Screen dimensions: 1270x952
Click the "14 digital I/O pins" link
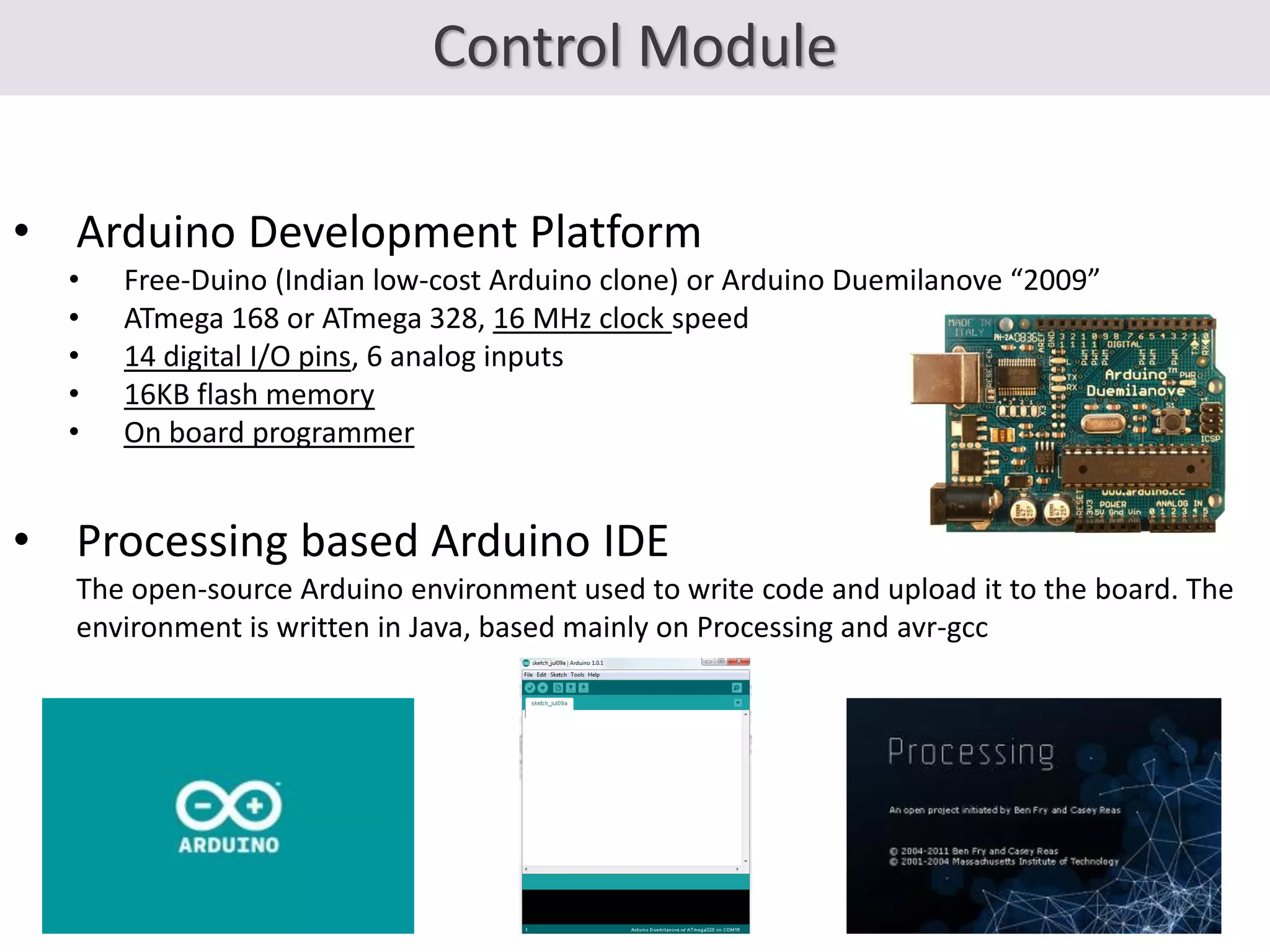(x=238, y=357)
